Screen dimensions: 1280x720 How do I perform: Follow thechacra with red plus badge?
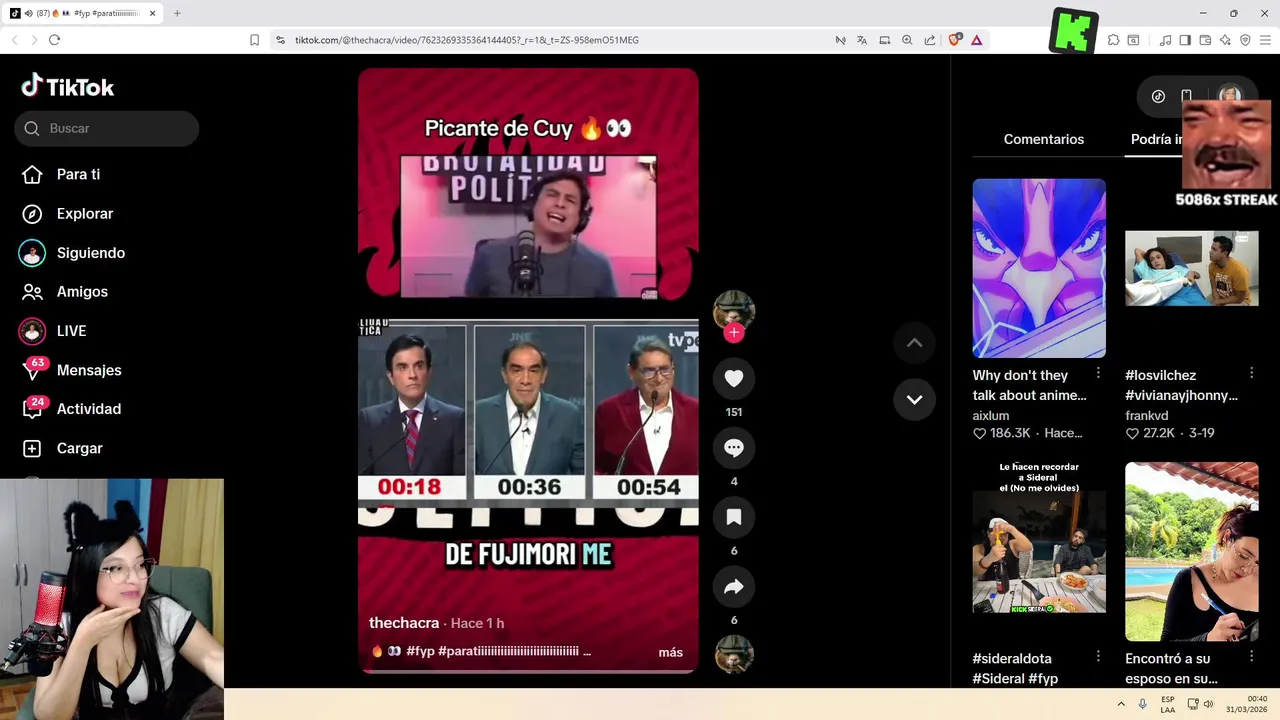[x=734, y=333]
